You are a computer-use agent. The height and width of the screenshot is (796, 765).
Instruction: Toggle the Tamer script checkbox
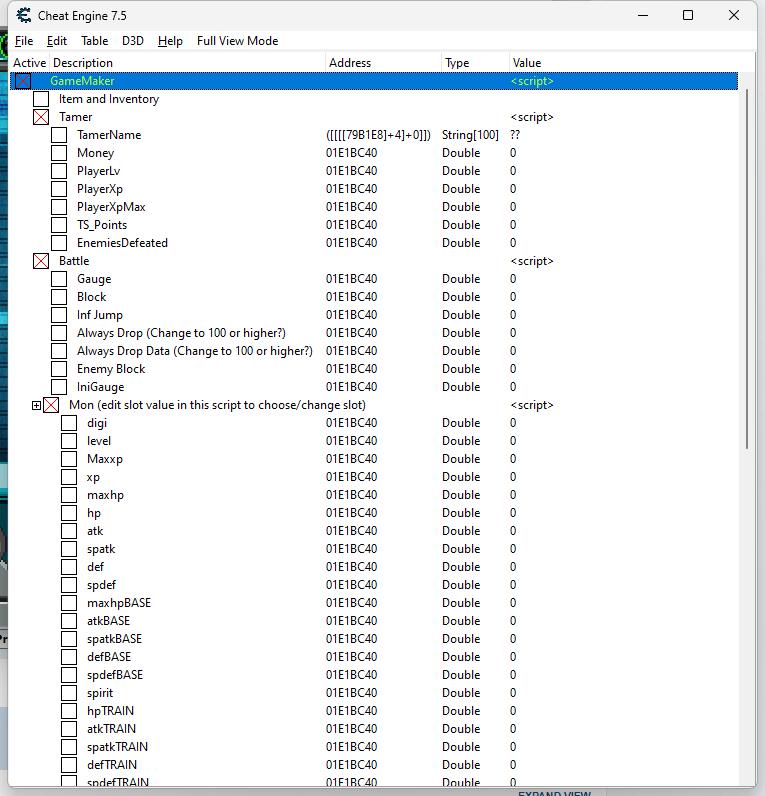tap(41, 117)
